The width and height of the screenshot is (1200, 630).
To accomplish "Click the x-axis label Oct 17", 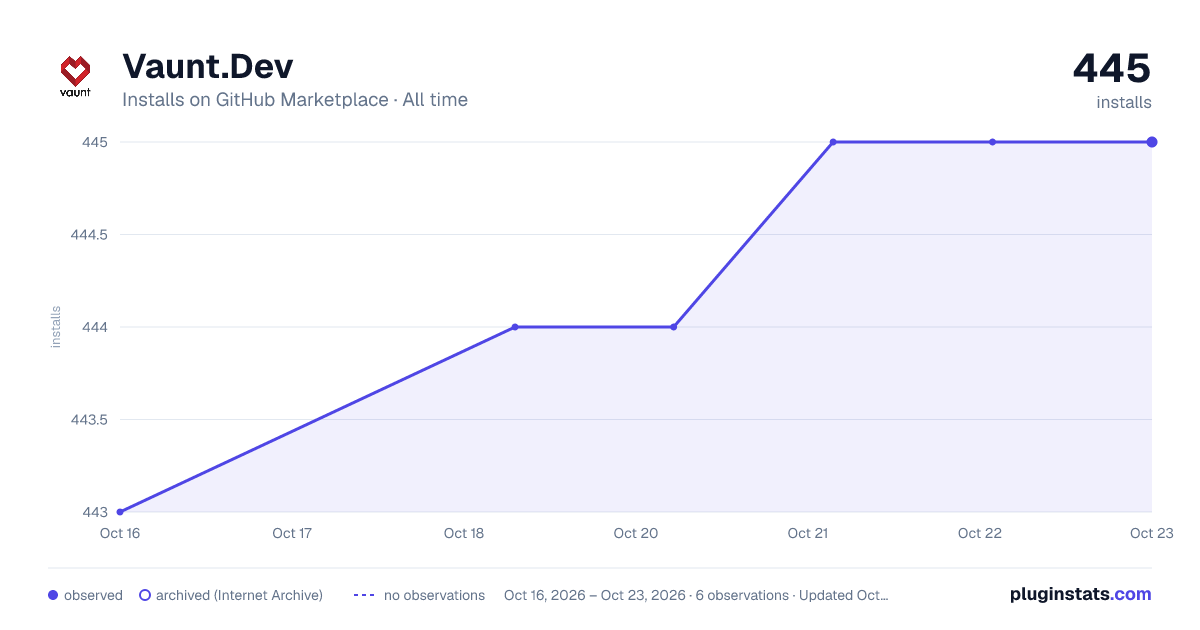I will (x=292, y=533).
